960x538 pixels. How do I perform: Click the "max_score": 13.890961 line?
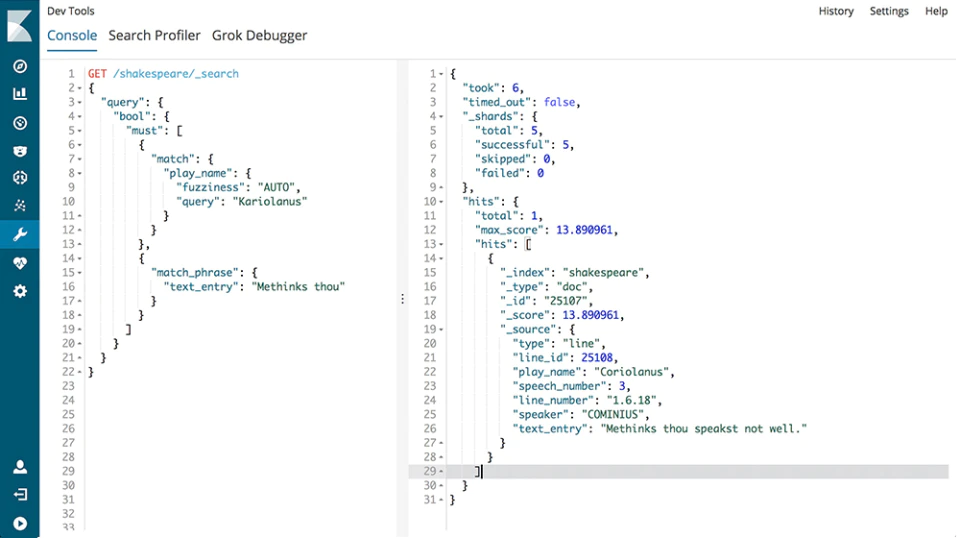tap(546, 230)
